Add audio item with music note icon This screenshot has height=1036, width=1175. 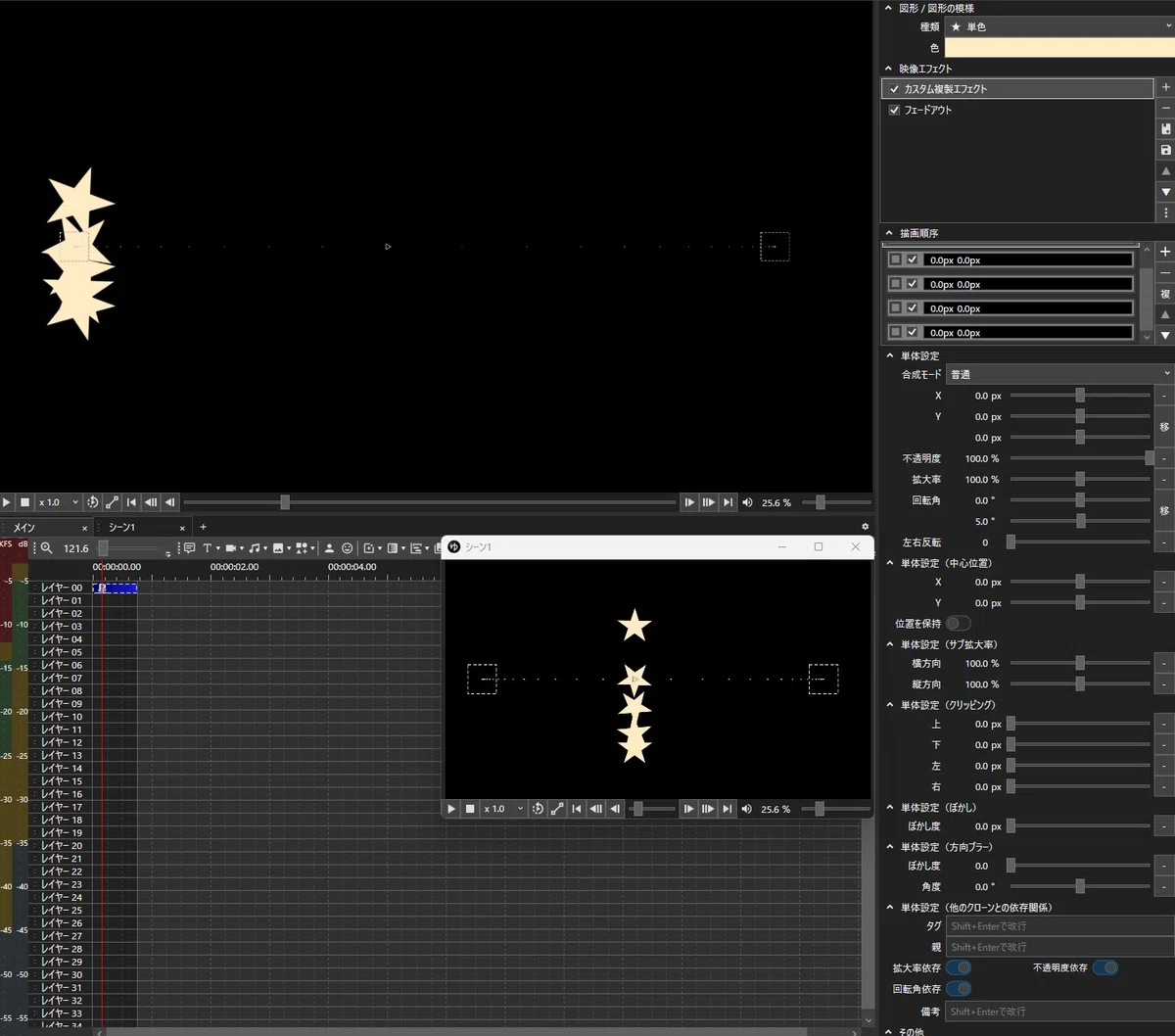click(254, 548)
